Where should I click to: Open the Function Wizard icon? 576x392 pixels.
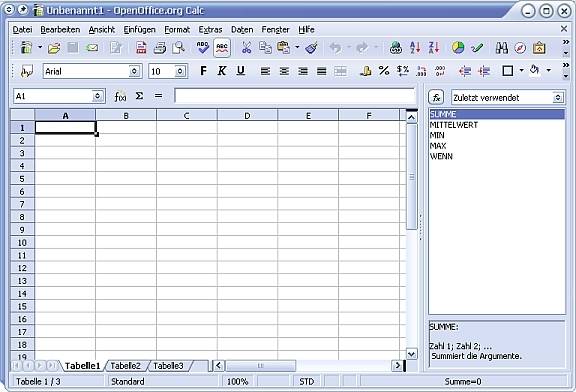tap(120, 96)
